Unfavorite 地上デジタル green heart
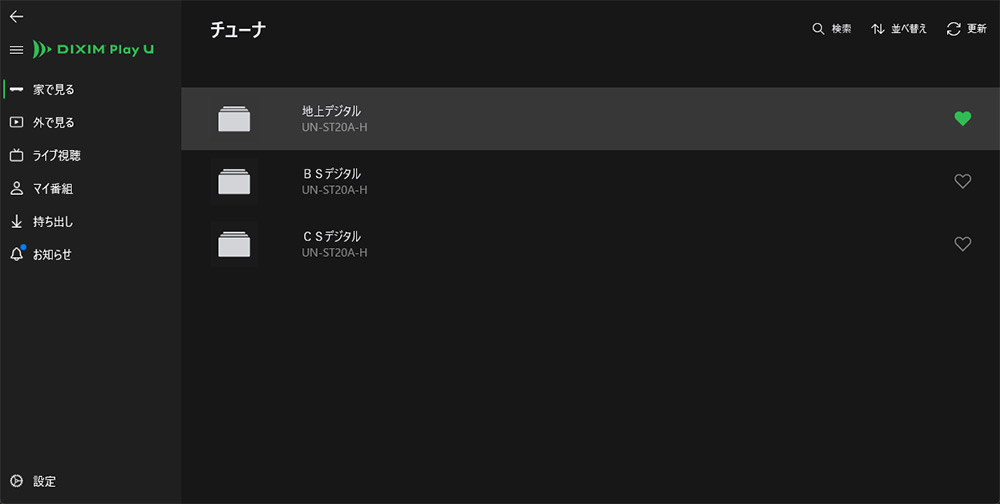The image size is (1000, 504). tap(963, 119)
